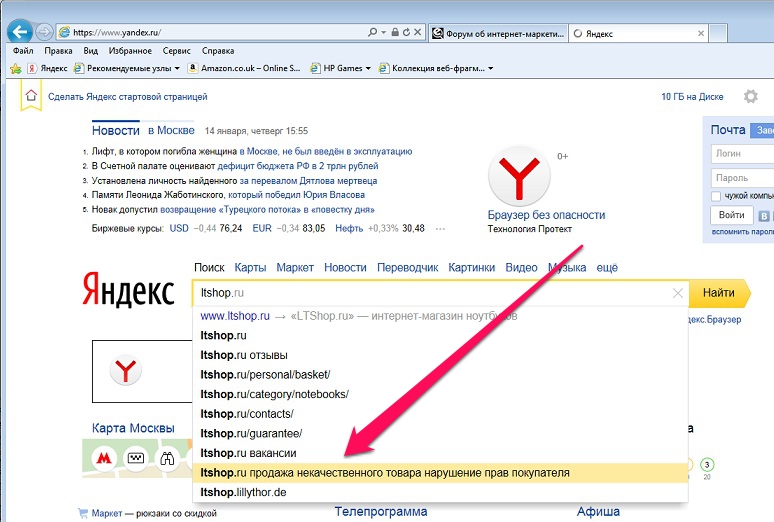774x522 pixels.
Task: Select the ltshop.ru отзывы suggestion
Action: (439, 355)
